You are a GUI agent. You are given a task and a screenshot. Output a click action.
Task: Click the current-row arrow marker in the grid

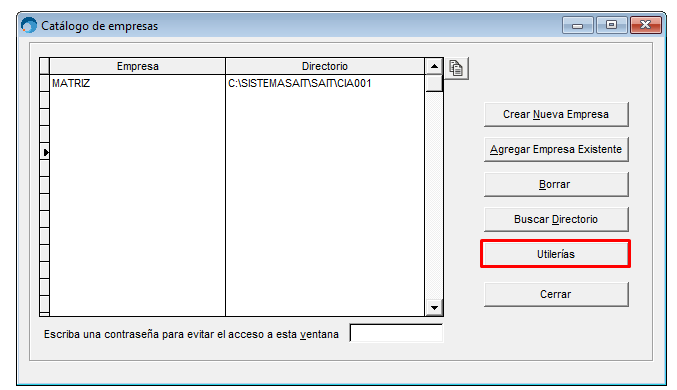[45, 152]
